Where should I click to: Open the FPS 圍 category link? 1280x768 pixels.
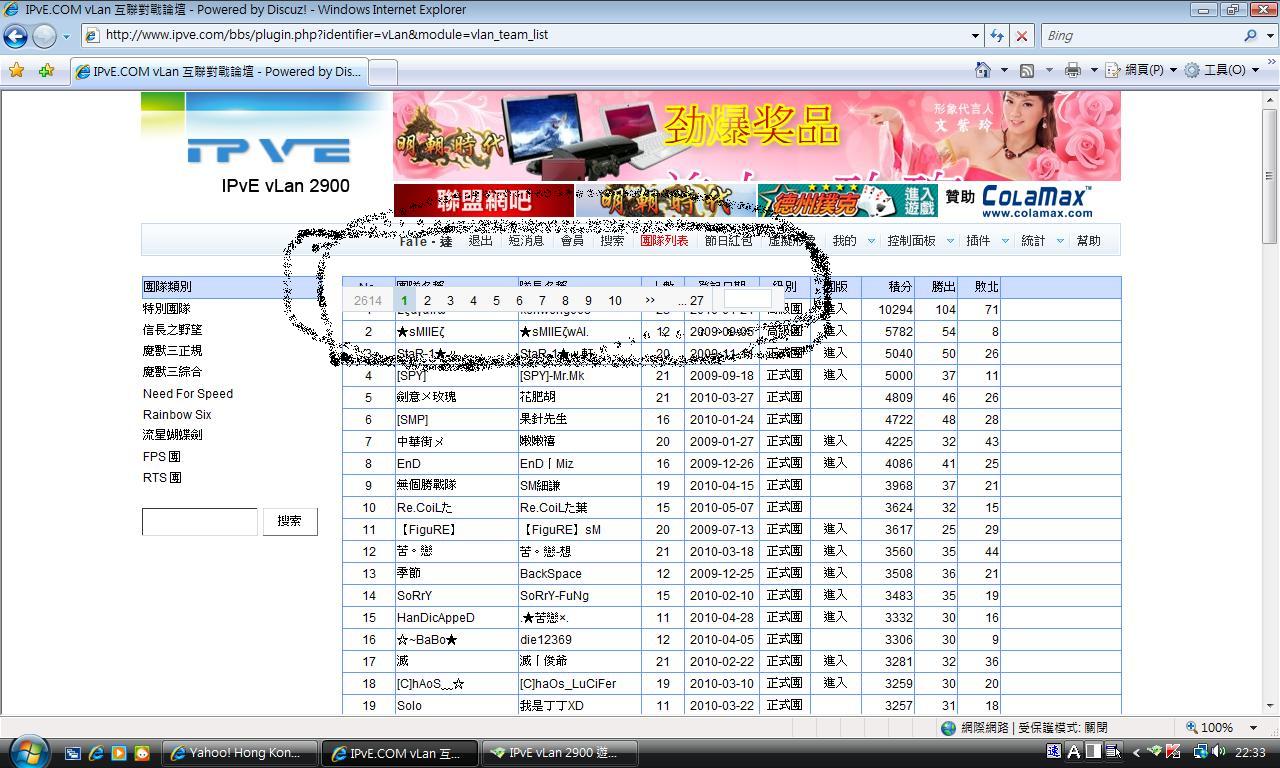pos(162,457)
